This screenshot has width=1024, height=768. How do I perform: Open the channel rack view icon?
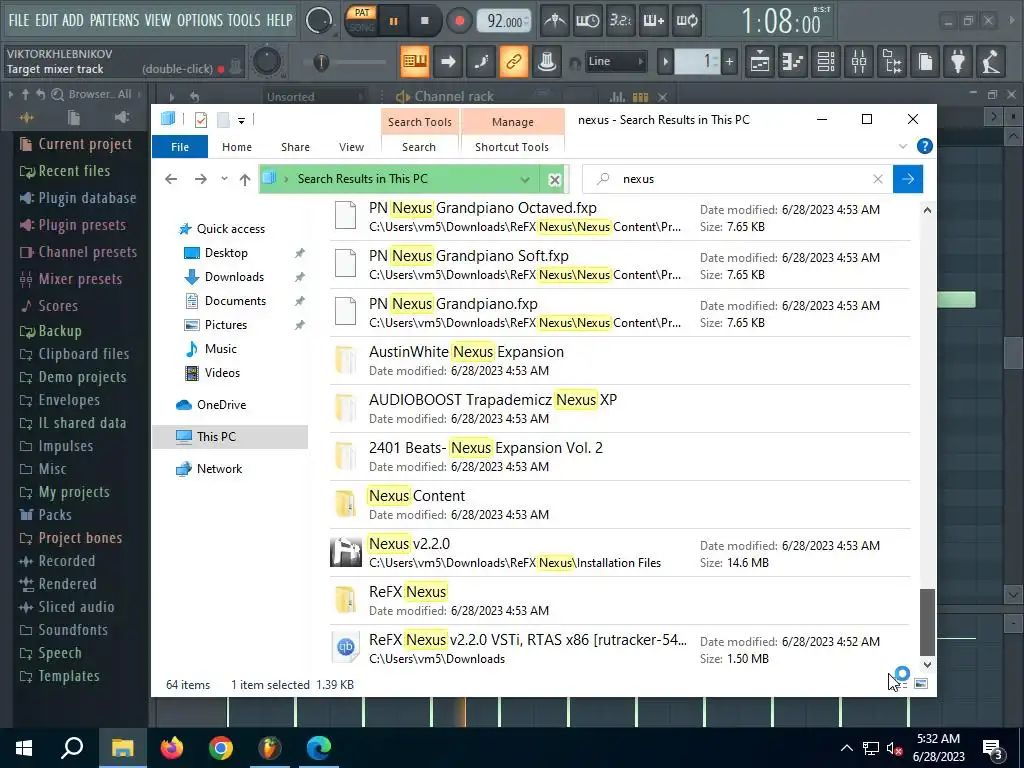[826, 62]
